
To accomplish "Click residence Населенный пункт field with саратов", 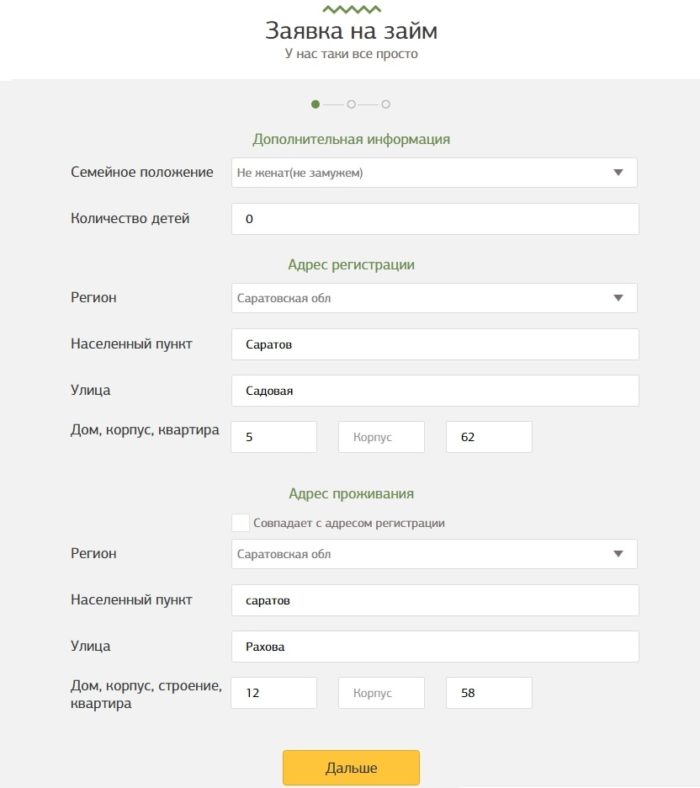I will pyautogui.click(x=434, y=600).
